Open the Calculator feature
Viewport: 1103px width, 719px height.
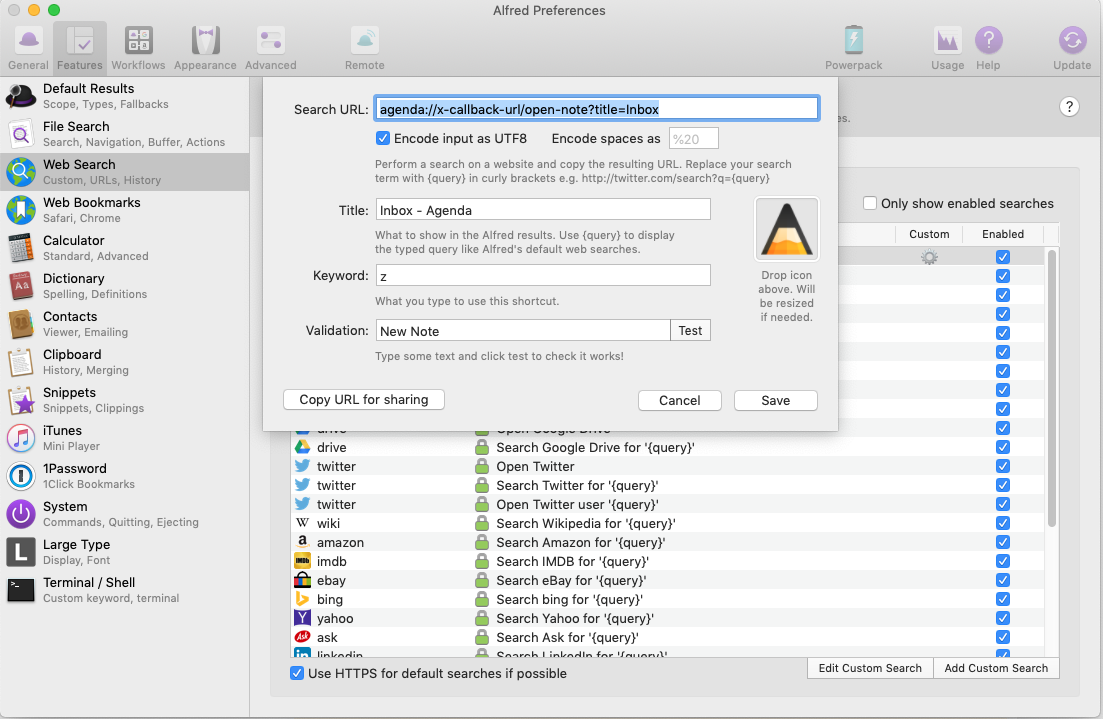(x=125, y=248)
